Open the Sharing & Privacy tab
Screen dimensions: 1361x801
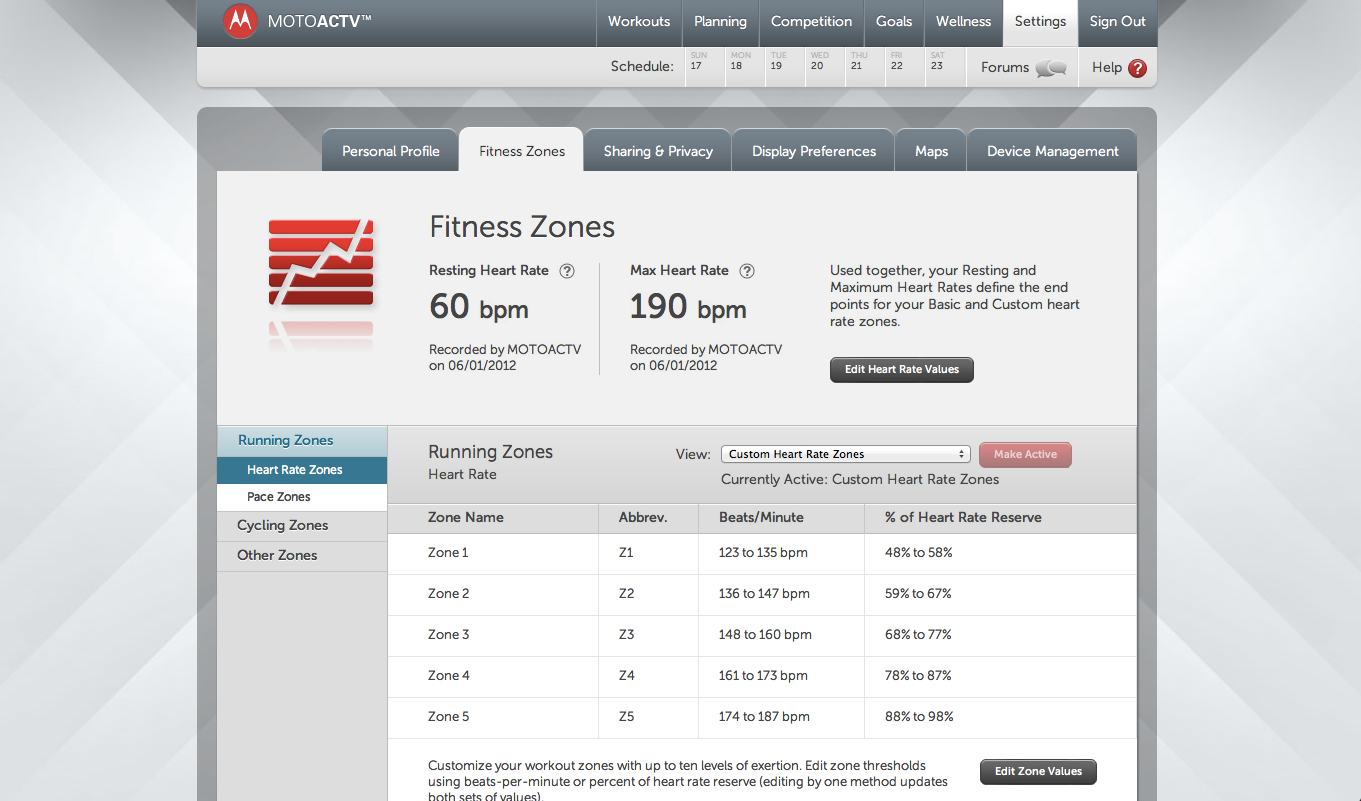[658, 152]
